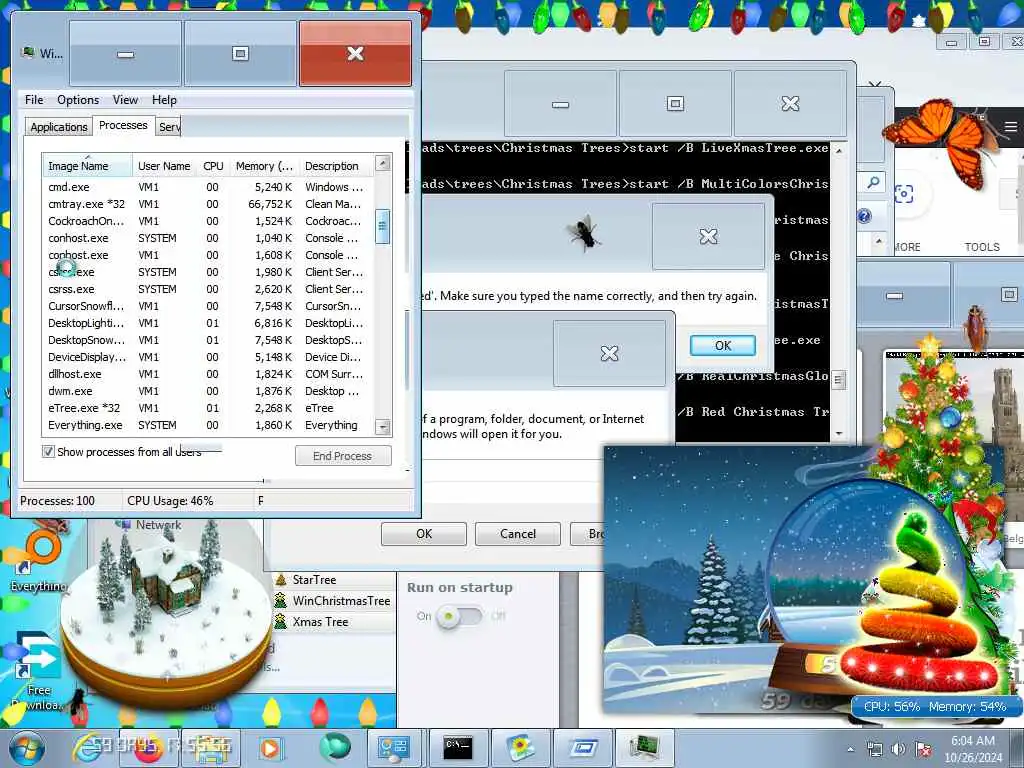Switch to the Command Prompt taskbar button
Viewport: 1024px width, 768px height.
pyautogui.click(x=457, y=748)
